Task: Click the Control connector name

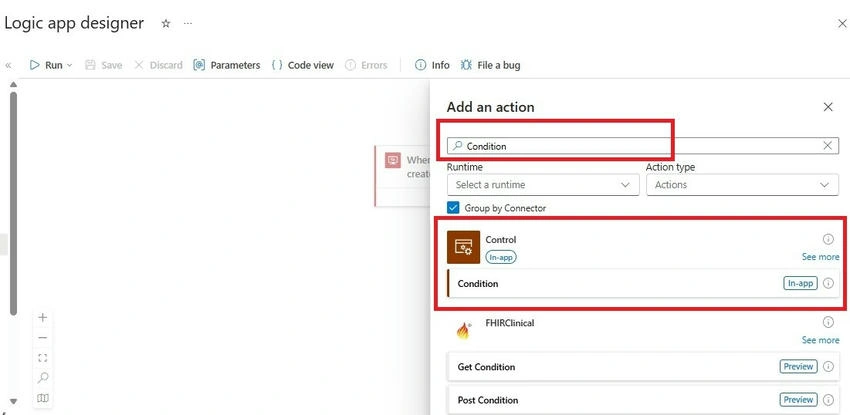Action: coord(501,239)
